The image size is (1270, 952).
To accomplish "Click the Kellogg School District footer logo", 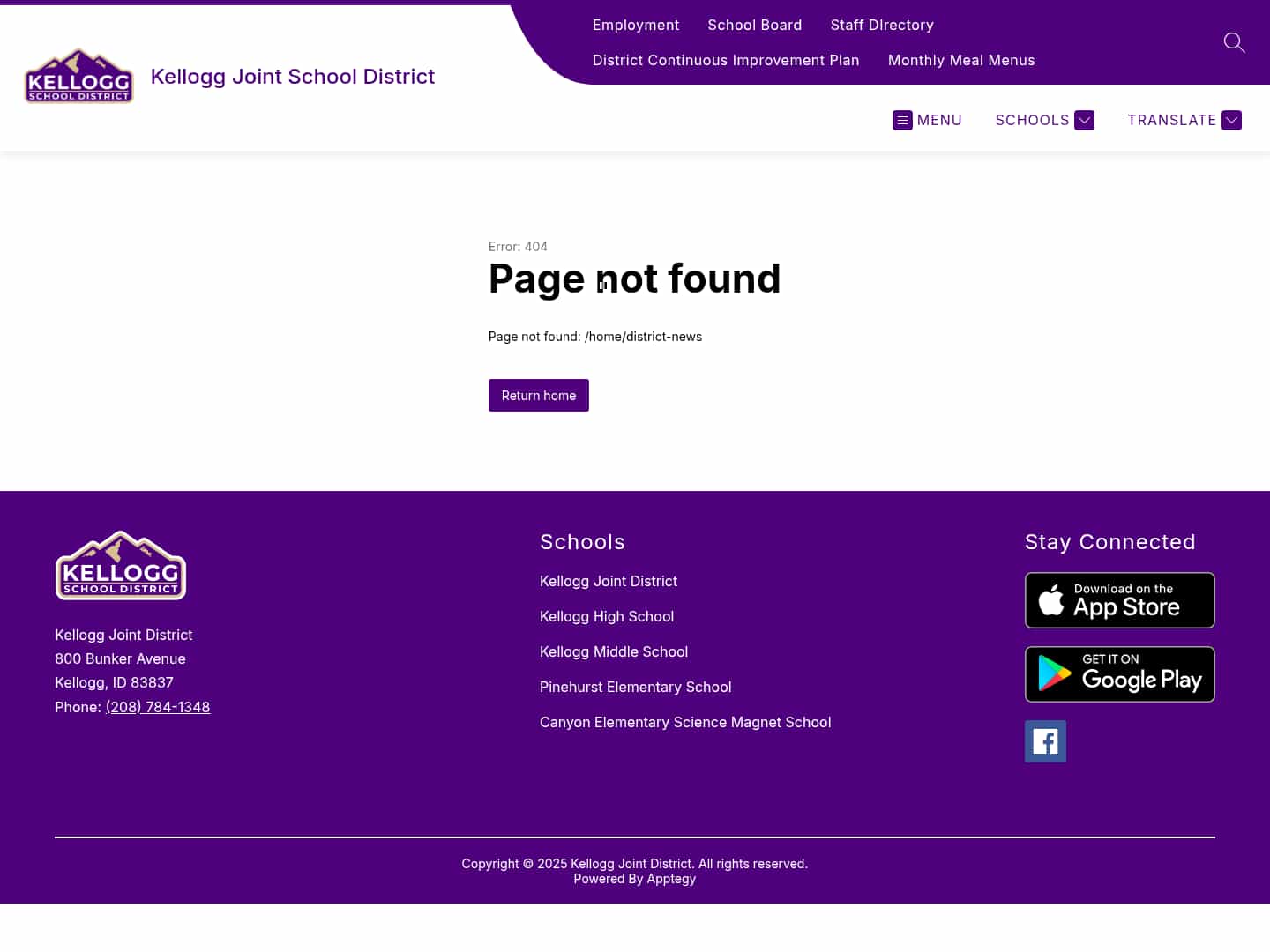I will [120, 565].
